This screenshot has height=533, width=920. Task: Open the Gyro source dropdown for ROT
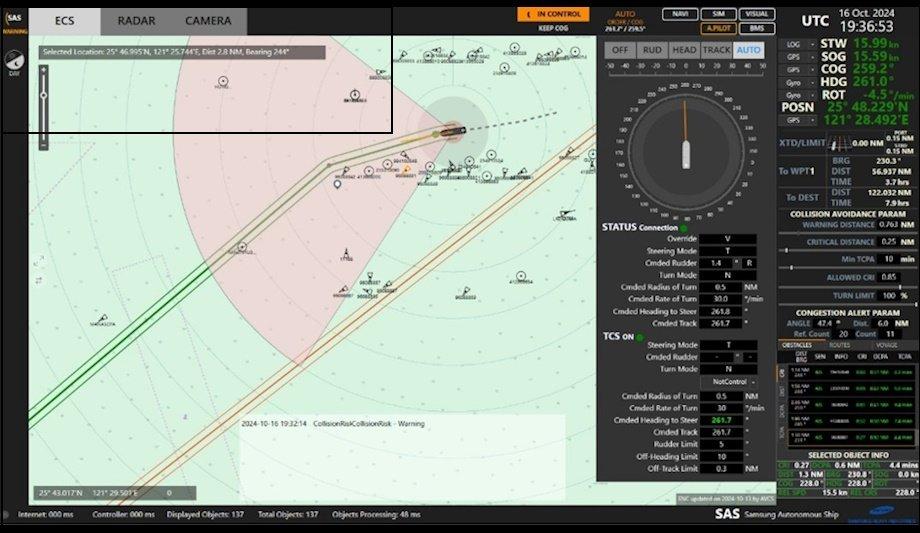[x=797, y=95]
